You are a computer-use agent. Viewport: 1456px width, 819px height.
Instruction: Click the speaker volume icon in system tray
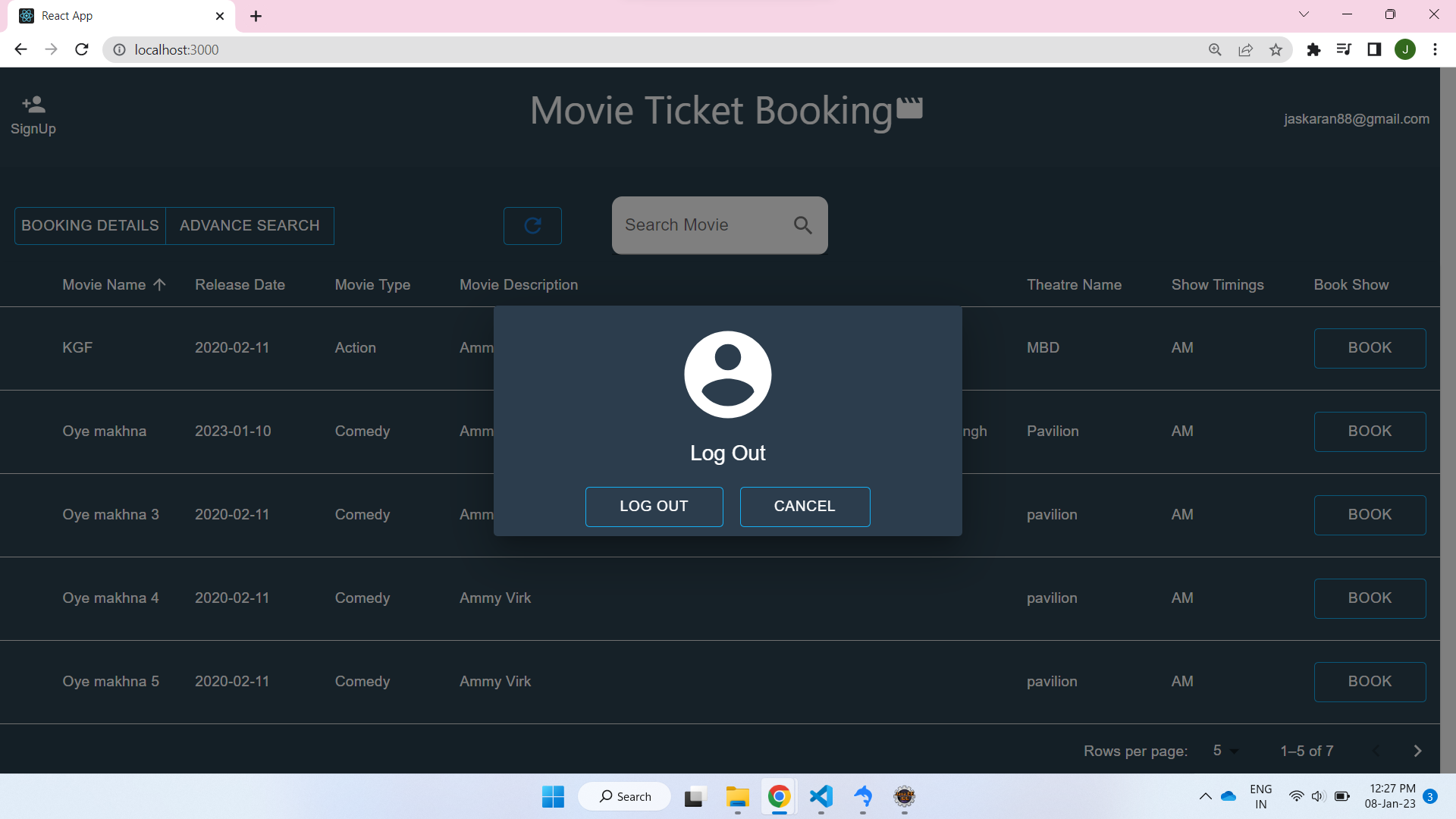(1318, 796)
